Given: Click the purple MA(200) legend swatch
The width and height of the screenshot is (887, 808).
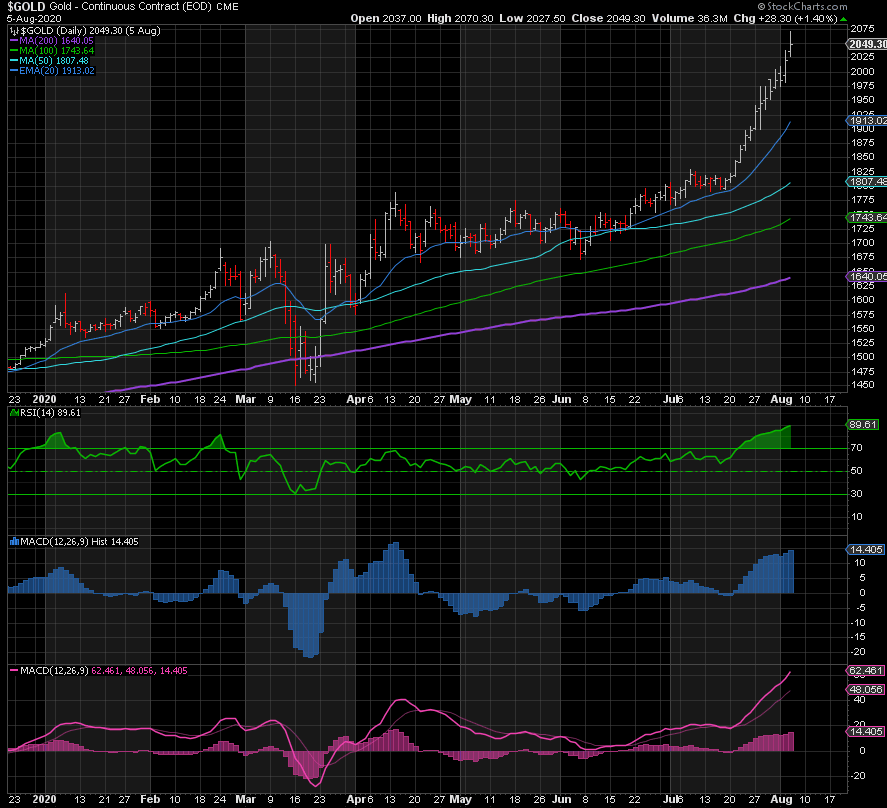Looking at the screenshot, I should tap(14, 41).
